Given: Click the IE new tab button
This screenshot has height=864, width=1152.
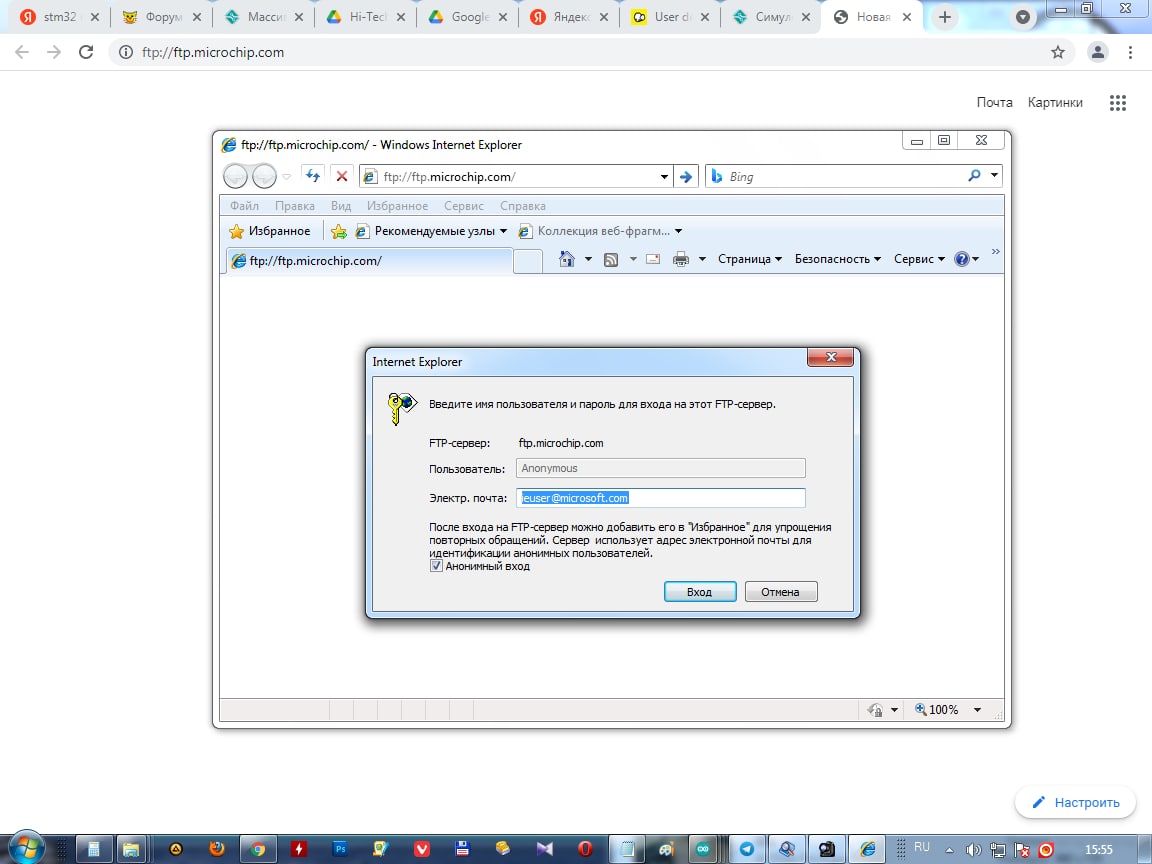Looking at the screenshot, I should [528, 262].
